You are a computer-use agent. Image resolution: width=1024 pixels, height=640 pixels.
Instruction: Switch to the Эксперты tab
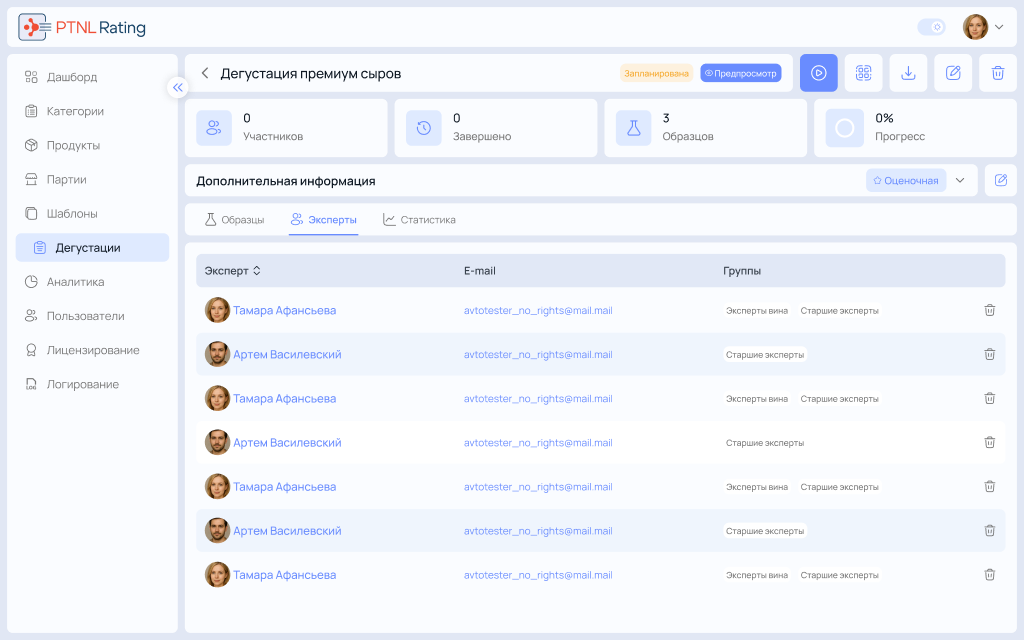point(324,219)
